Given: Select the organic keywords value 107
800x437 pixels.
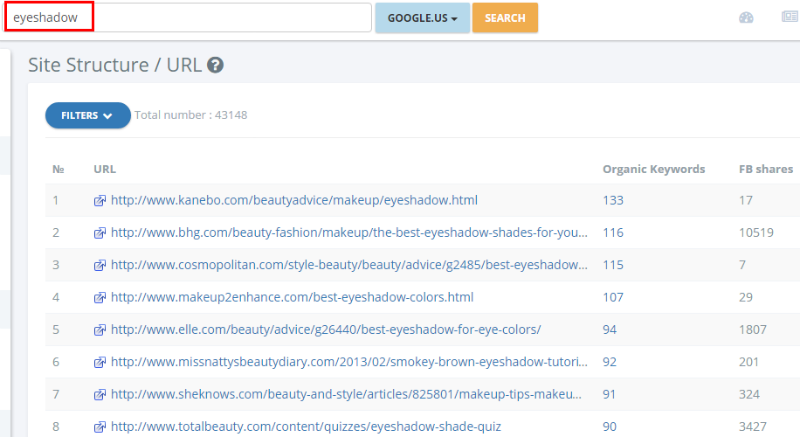Looking at the screenshot, I should click(613, 297).
